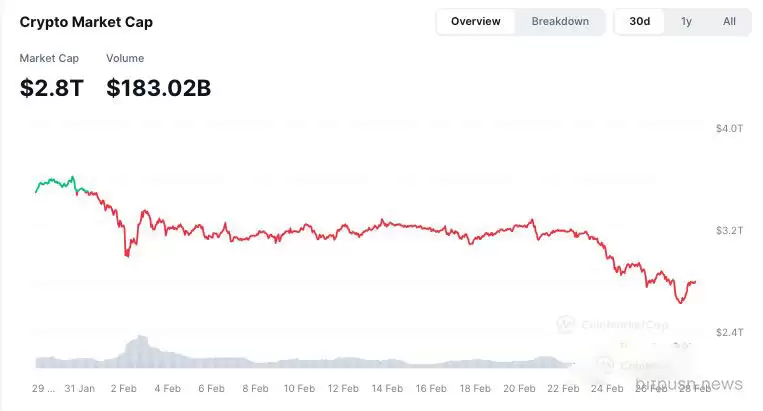Click the $2.8T market cap value
The image size is (763, 411).
point(52,88)
